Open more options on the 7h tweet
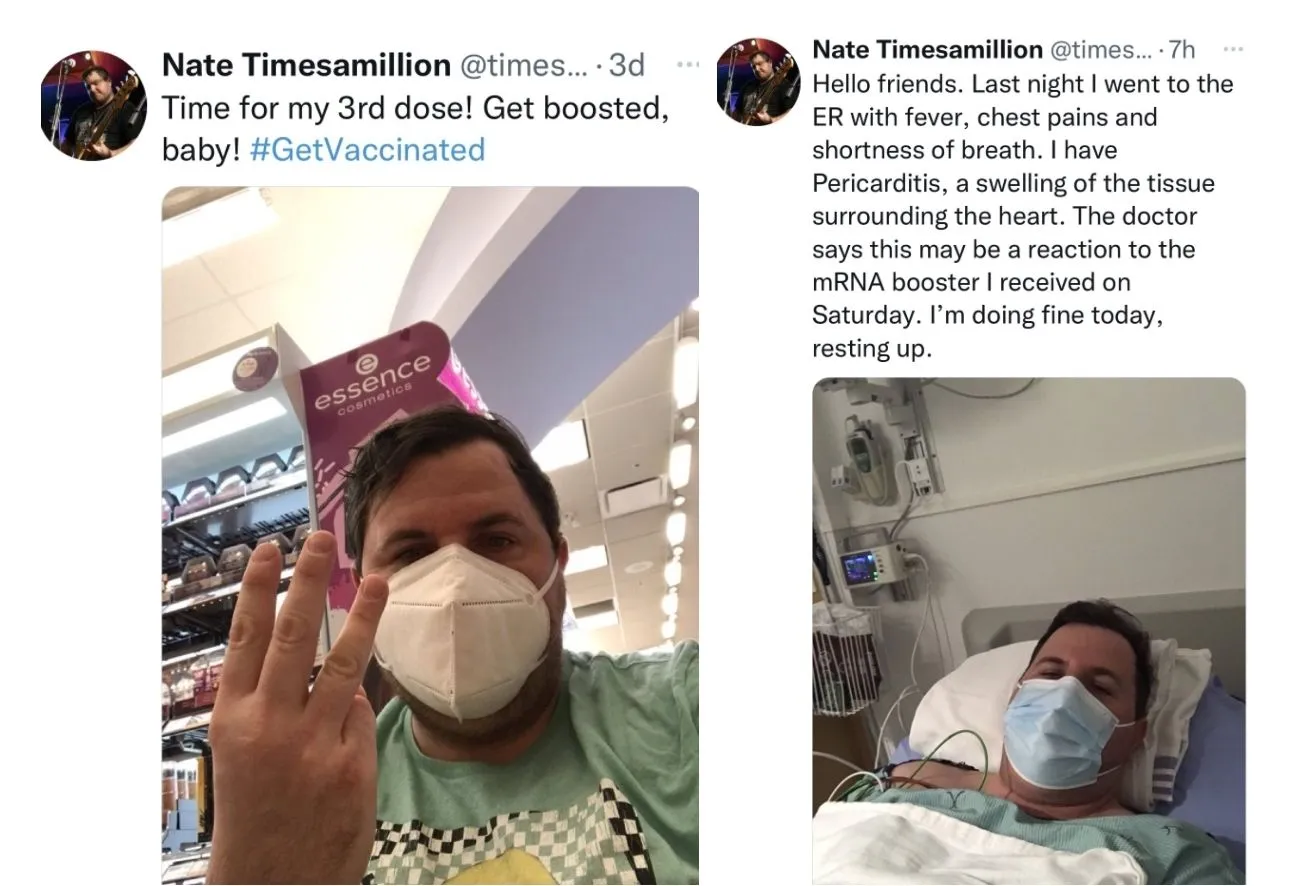The height and width of the screenshot is (886, 1293). pyautogui.click(x=1234, y=50)
